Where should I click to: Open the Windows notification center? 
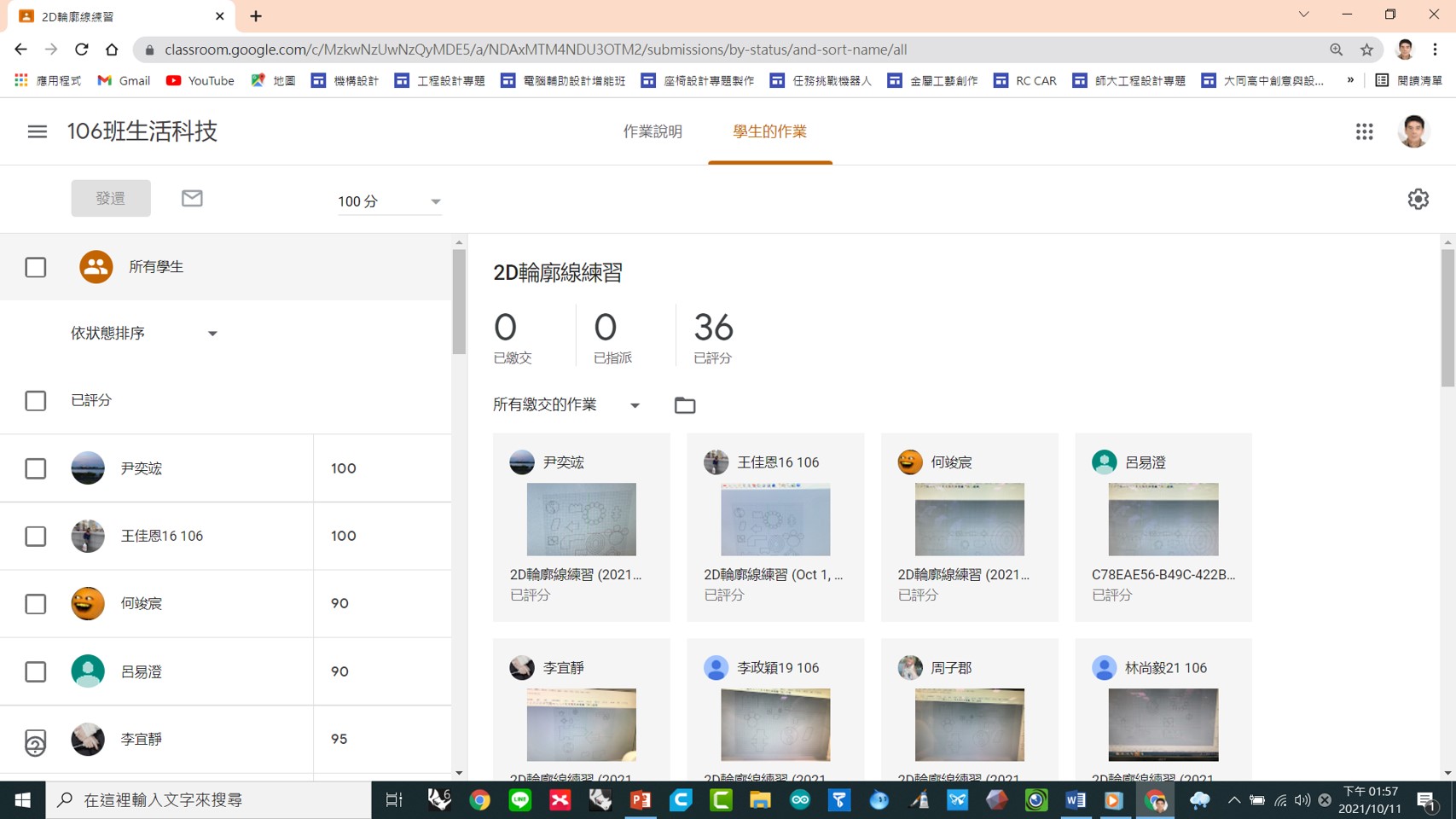pyautogui.click(x=1428, y=800)
